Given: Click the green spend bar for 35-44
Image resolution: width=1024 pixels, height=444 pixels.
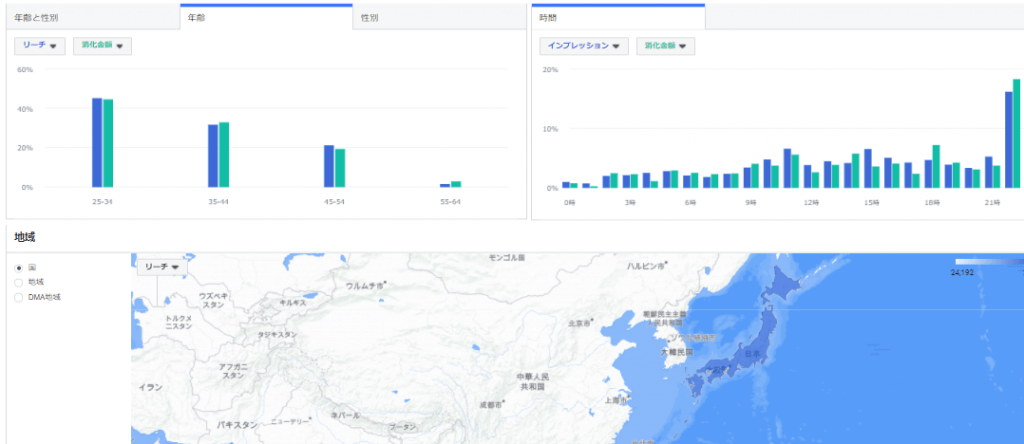Looking at the screenshot, I should click(x=224, y=154).
